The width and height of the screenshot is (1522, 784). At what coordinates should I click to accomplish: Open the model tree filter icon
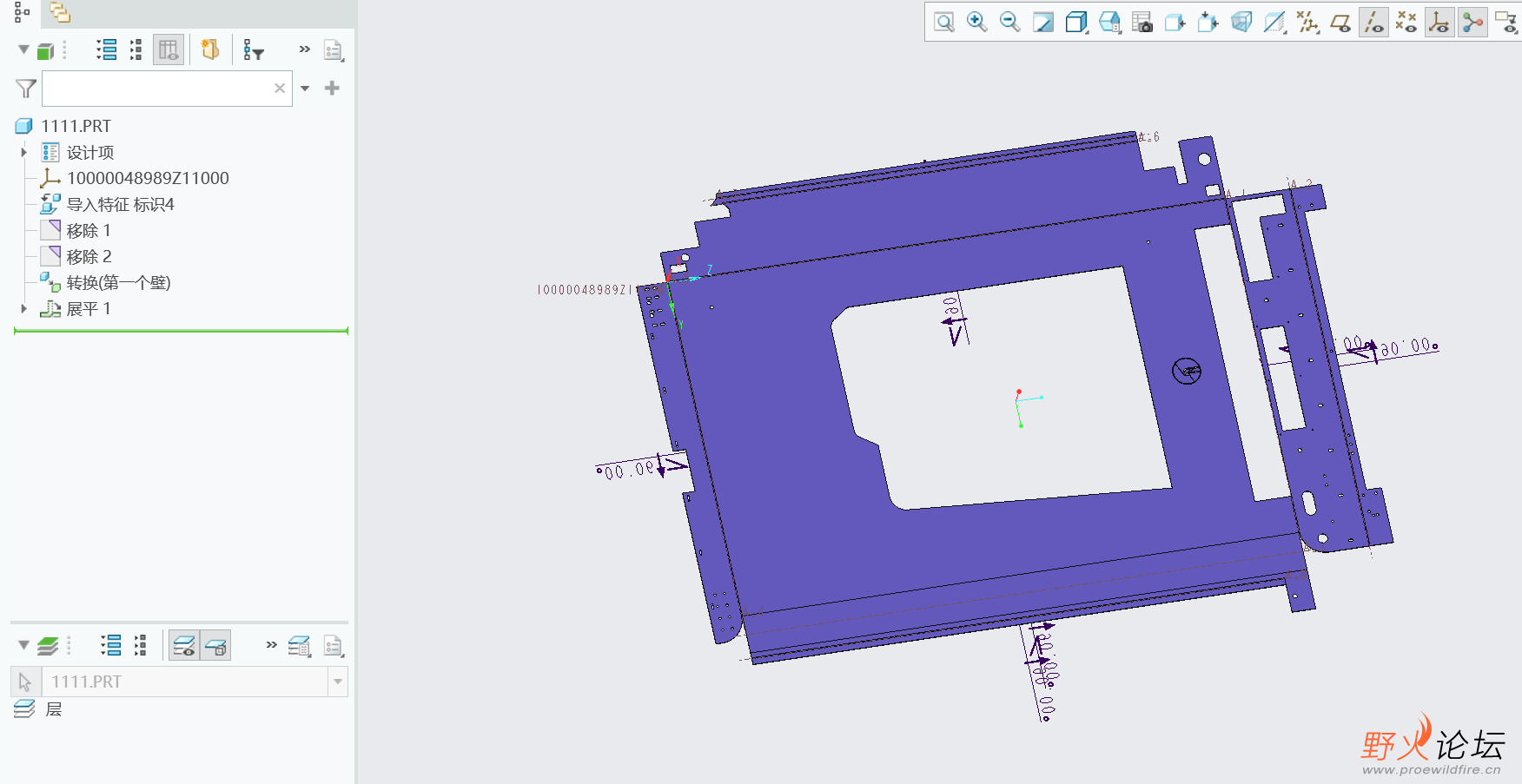tap(253, 50)
